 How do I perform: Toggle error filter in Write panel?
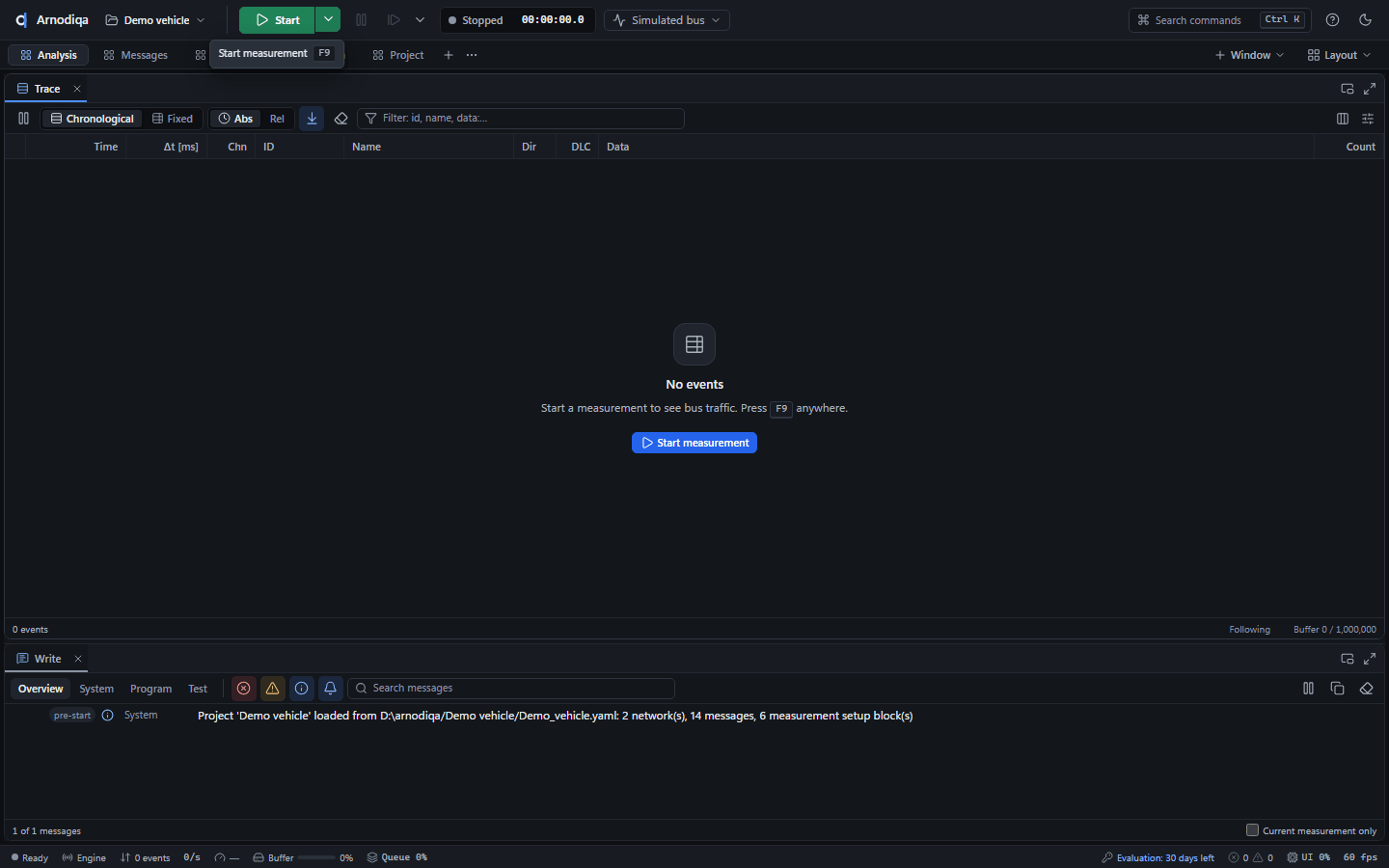coord(244,689)
